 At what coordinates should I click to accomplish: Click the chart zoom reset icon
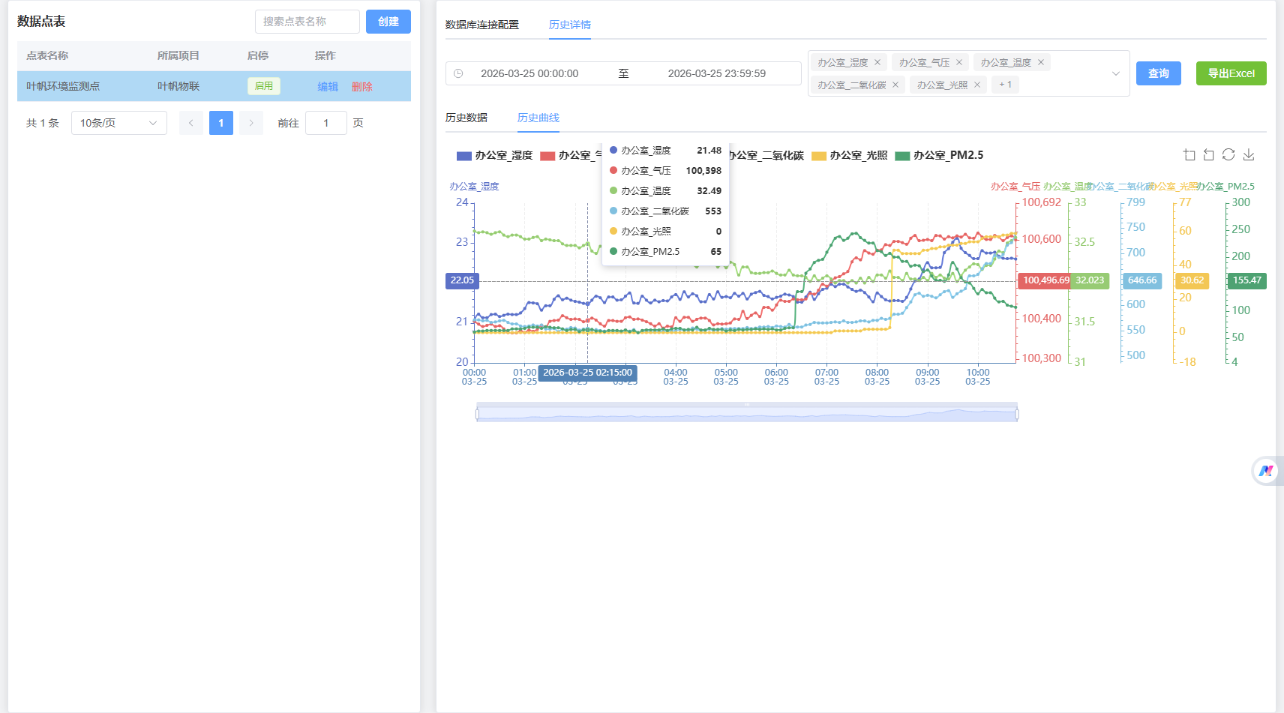coord(1209,155)
